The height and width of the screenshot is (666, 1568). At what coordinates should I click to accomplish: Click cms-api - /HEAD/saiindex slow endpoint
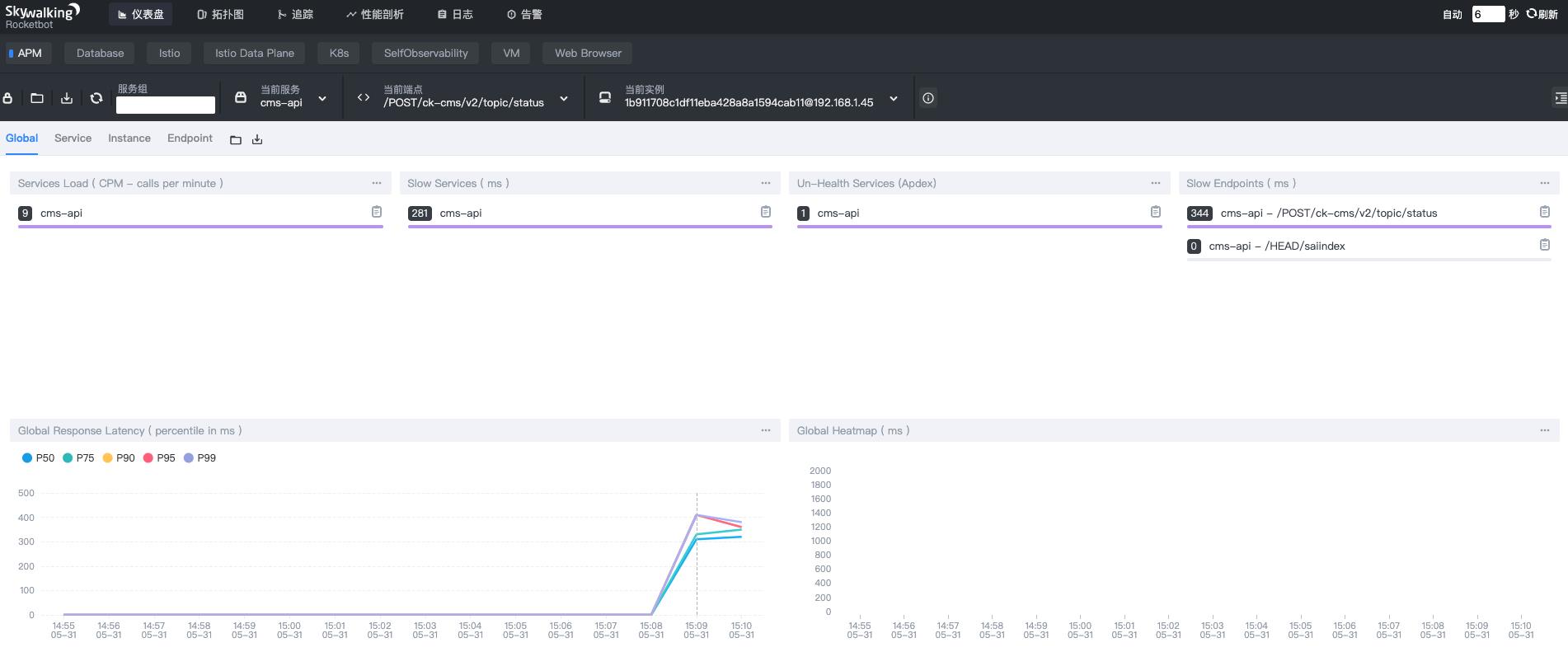(x=1277, y=246)
